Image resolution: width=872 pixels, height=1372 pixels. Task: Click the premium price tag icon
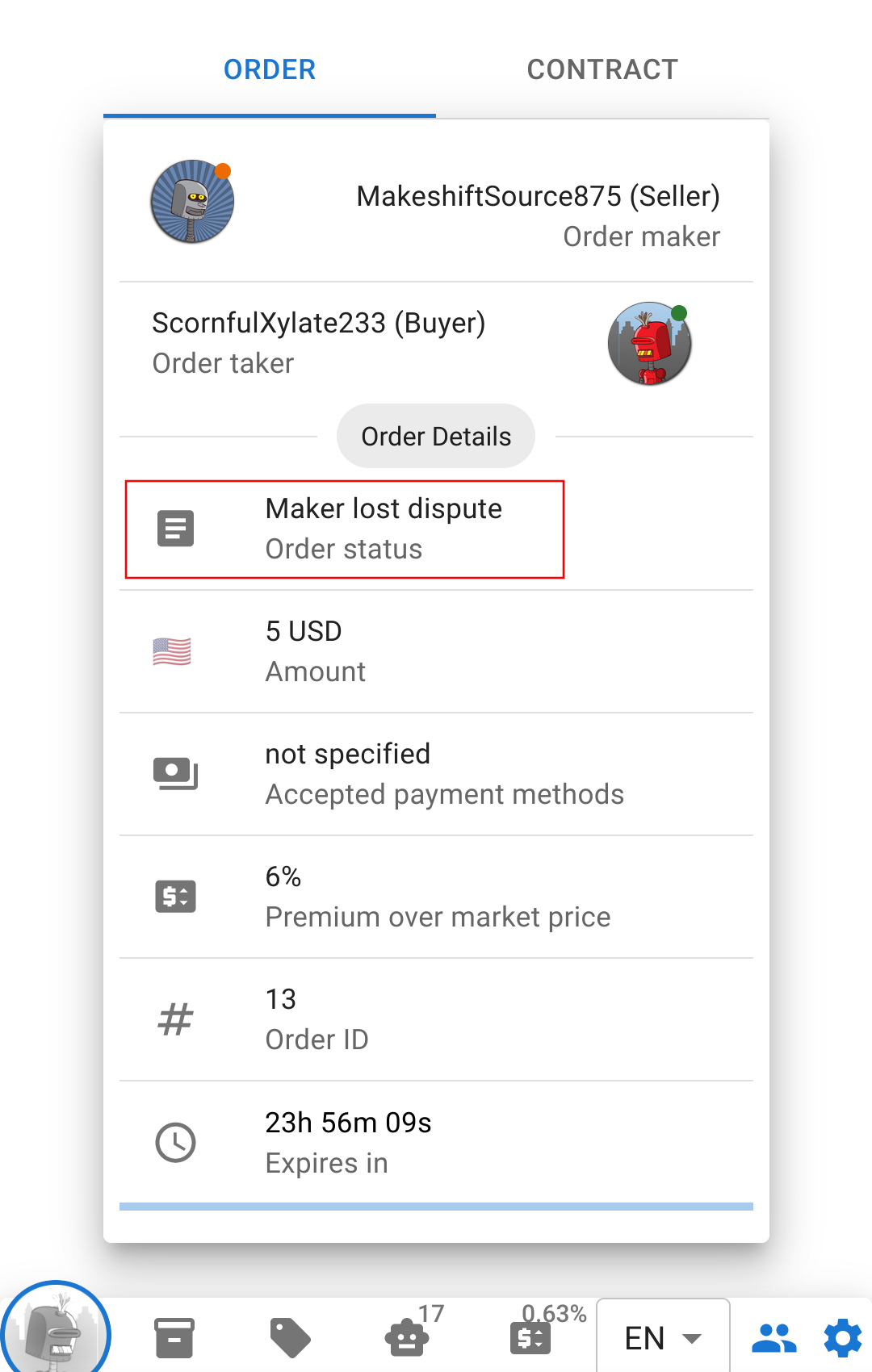[175, 897]
